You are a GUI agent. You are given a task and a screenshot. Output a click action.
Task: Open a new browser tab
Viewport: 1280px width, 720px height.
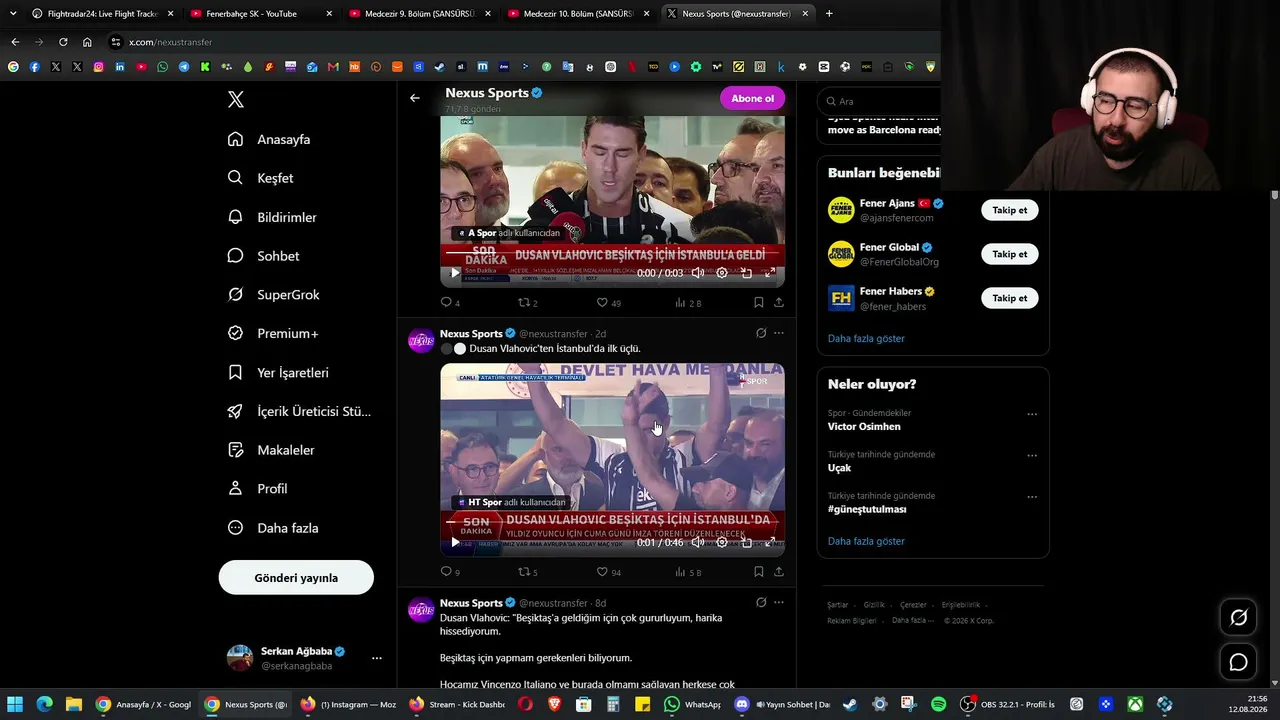point(829,14)
